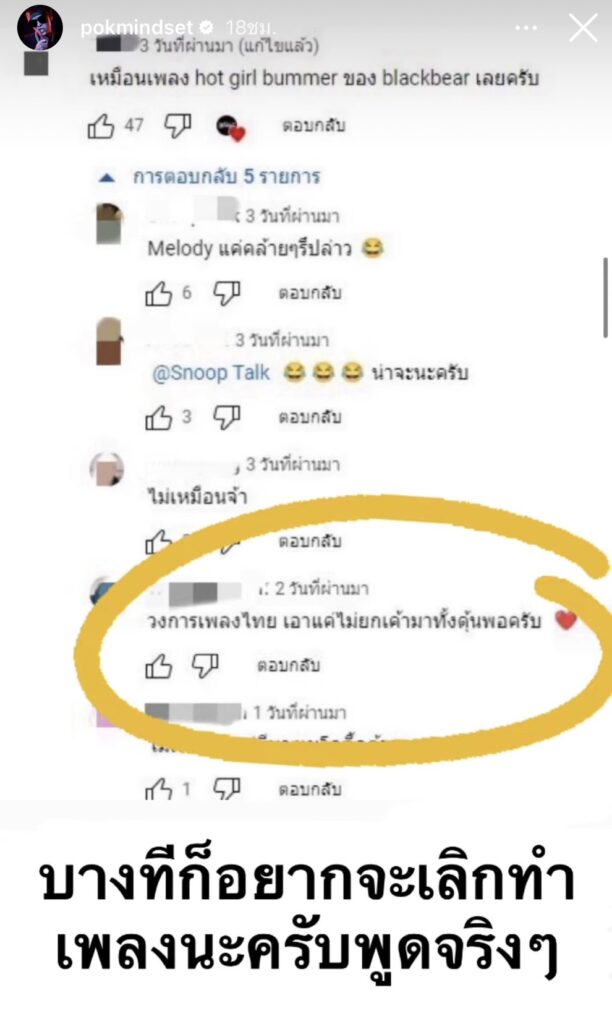Dislike the hot girl bummer comment

[177, 125]
